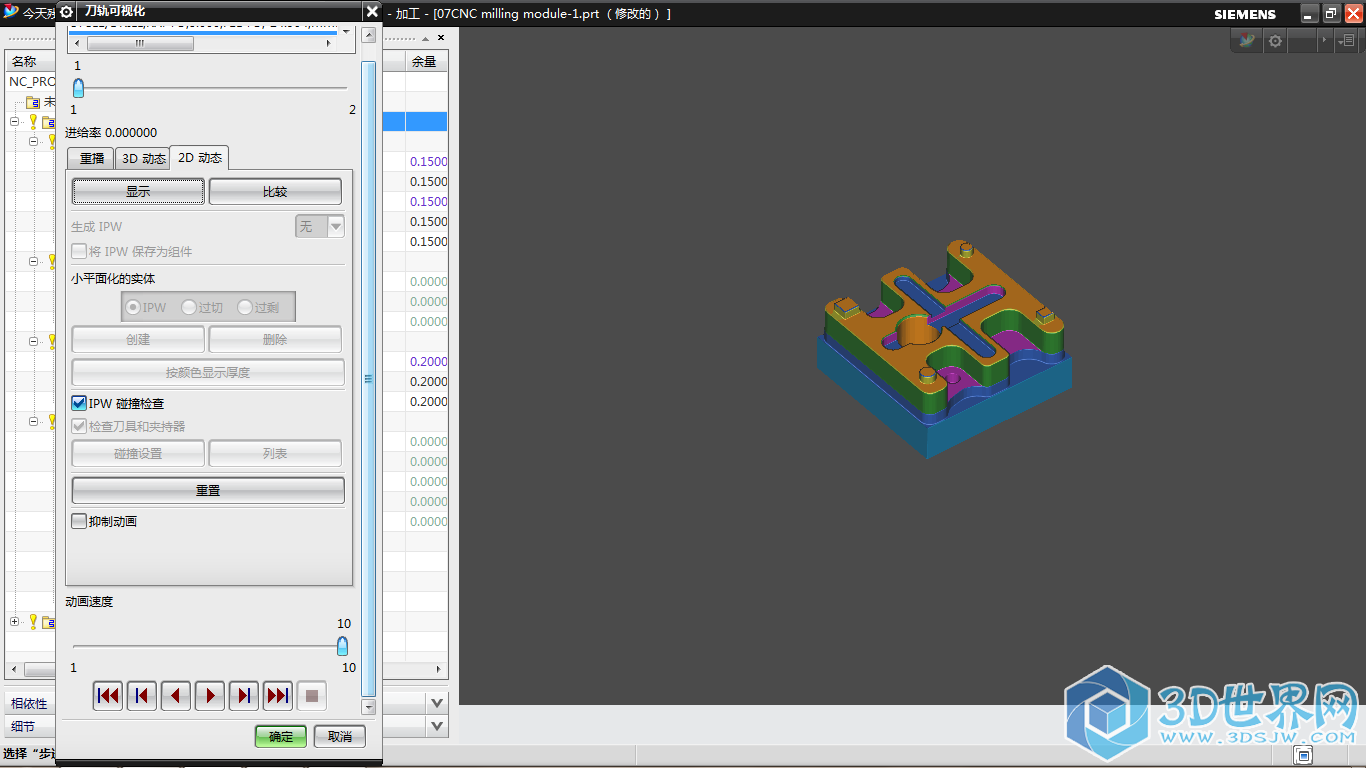Select the 过切 radio button

[x=189, y=307]
